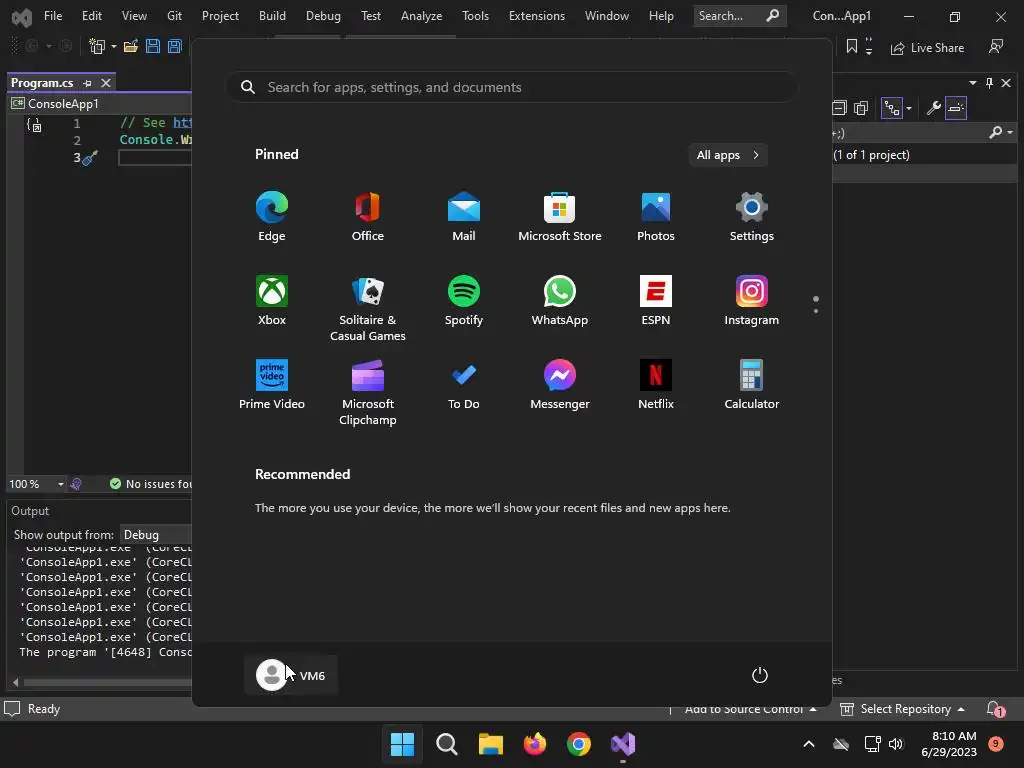Launch the ESPN app

point(656,300)
